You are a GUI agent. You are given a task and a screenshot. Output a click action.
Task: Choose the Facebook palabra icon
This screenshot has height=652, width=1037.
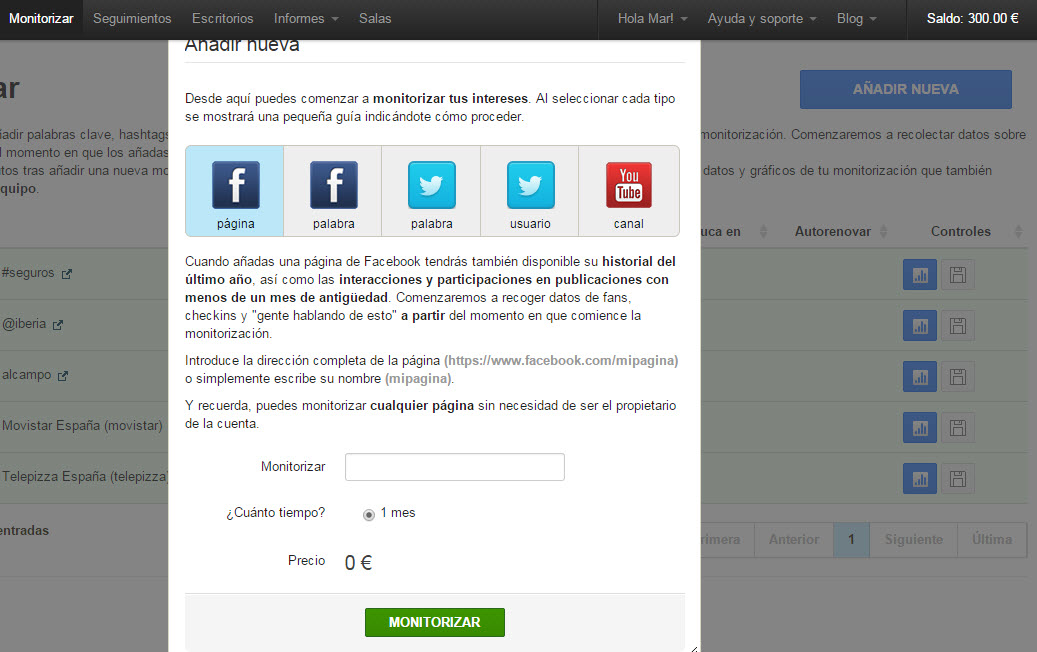coord(333,191)
